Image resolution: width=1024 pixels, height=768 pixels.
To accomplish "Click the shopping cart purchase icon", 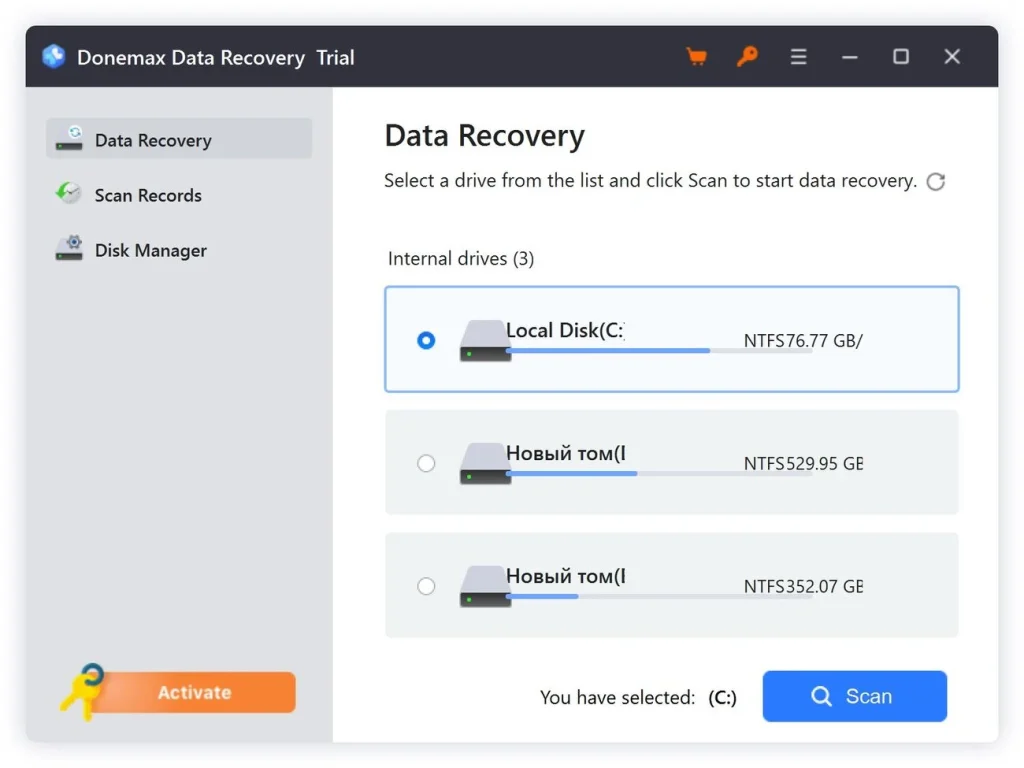I will (696, 57).
